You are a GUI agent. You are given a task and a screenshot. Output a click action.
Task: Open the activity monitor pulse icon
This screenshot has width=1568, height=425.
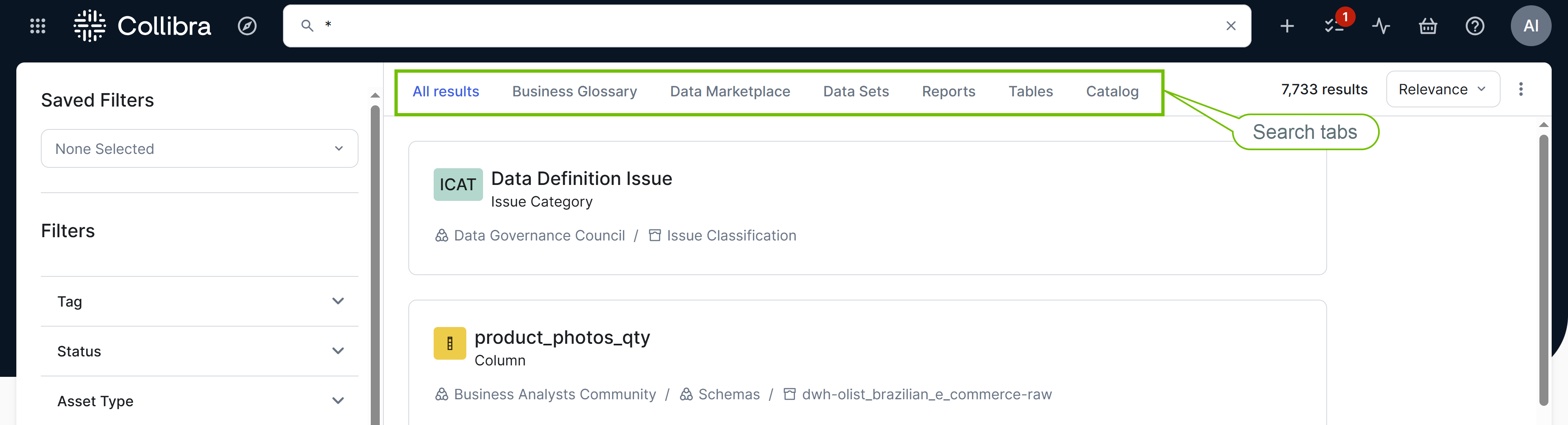1381,26
